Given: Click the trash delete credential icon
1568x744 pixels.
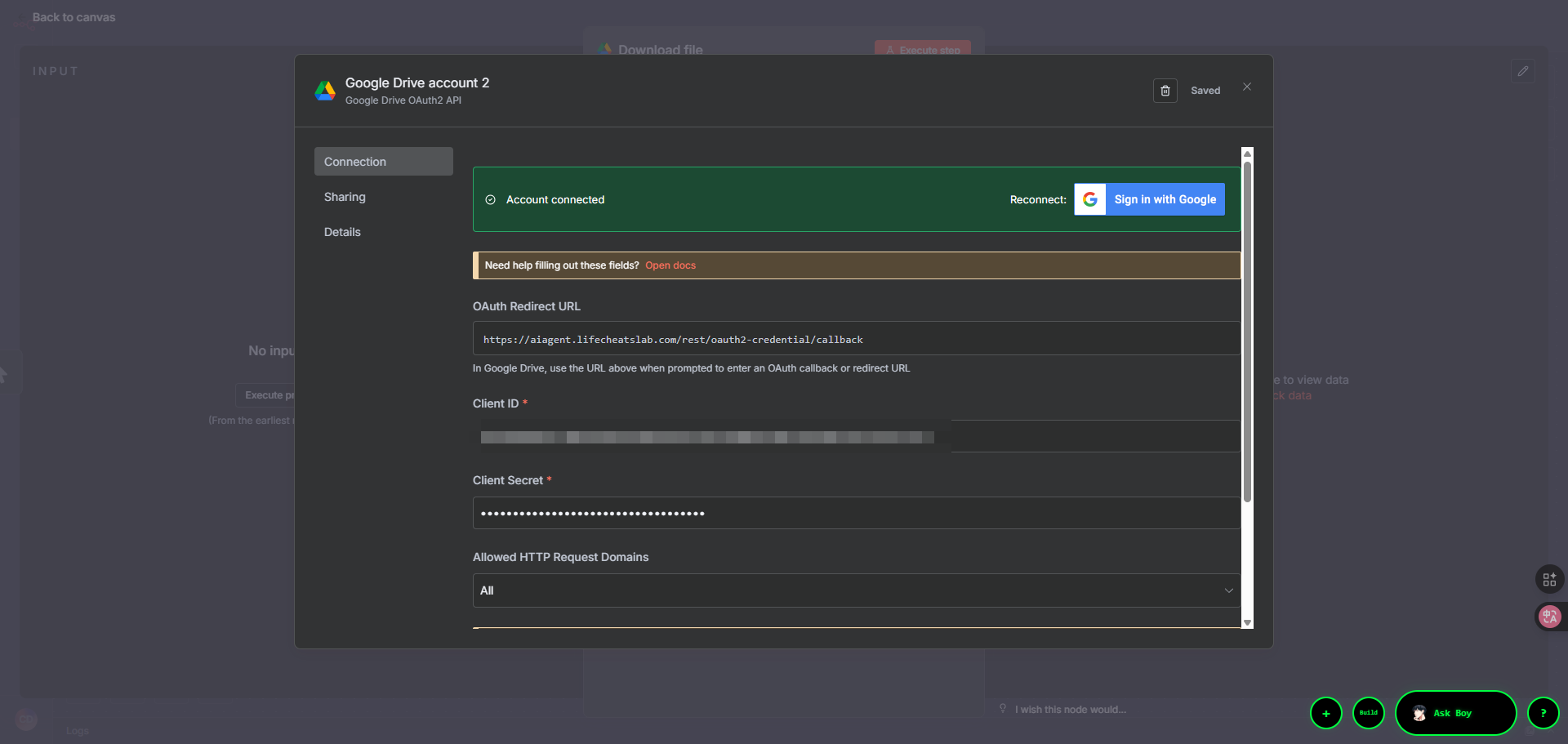Looking at the screenshot, I should (1165, 91).
